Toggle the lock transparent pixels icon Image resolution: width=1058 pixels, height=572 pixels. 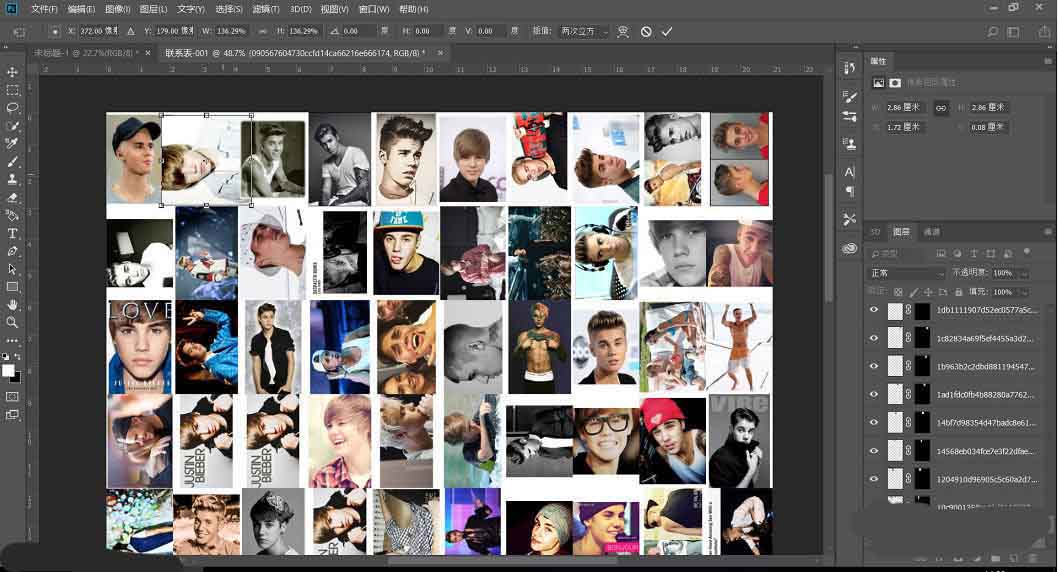click(x=898, y=292)
